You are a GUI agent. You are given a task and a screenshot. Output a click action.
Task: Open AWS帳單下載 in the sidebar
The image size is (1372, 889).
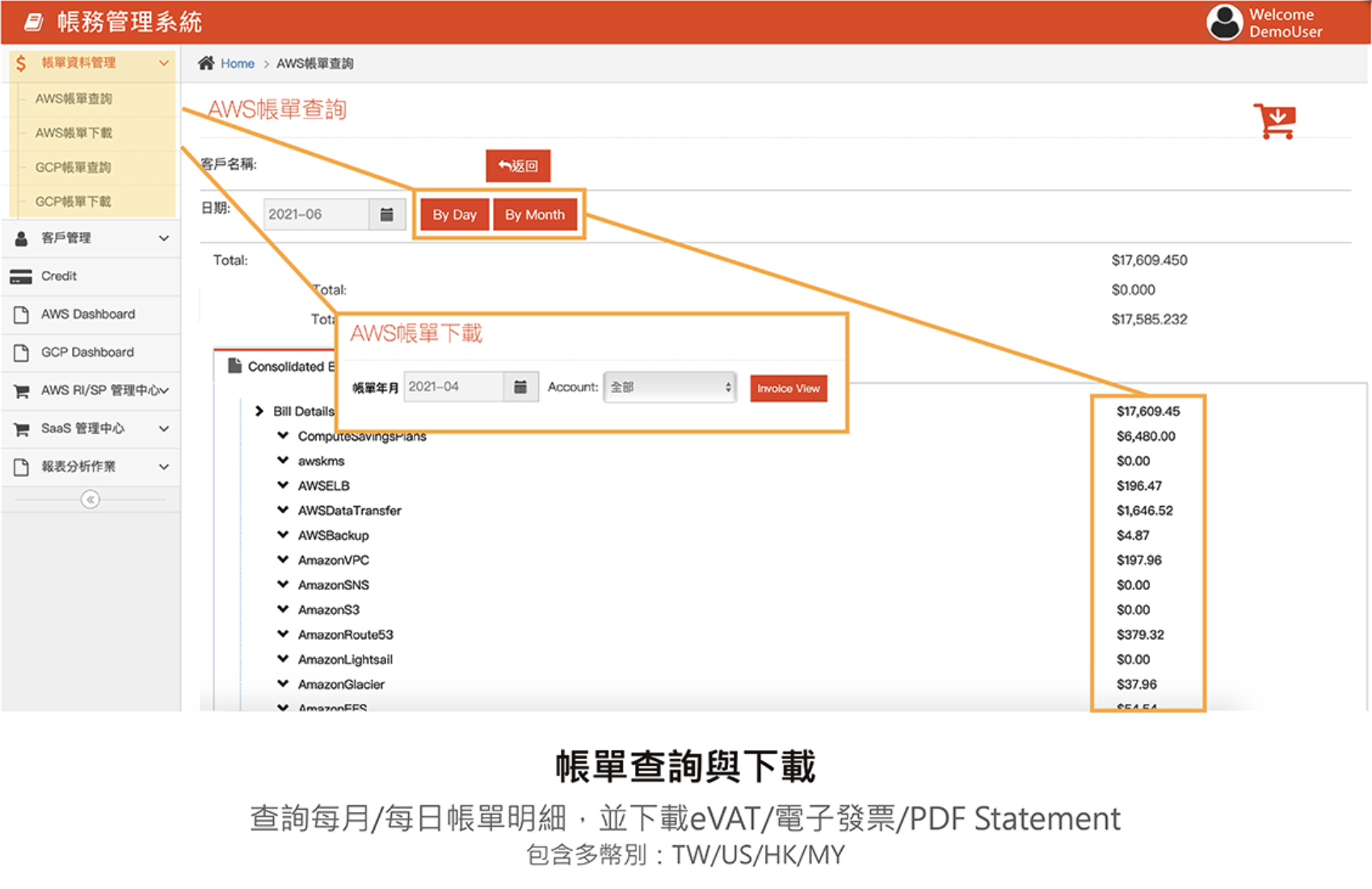click(x=74, y=133)
